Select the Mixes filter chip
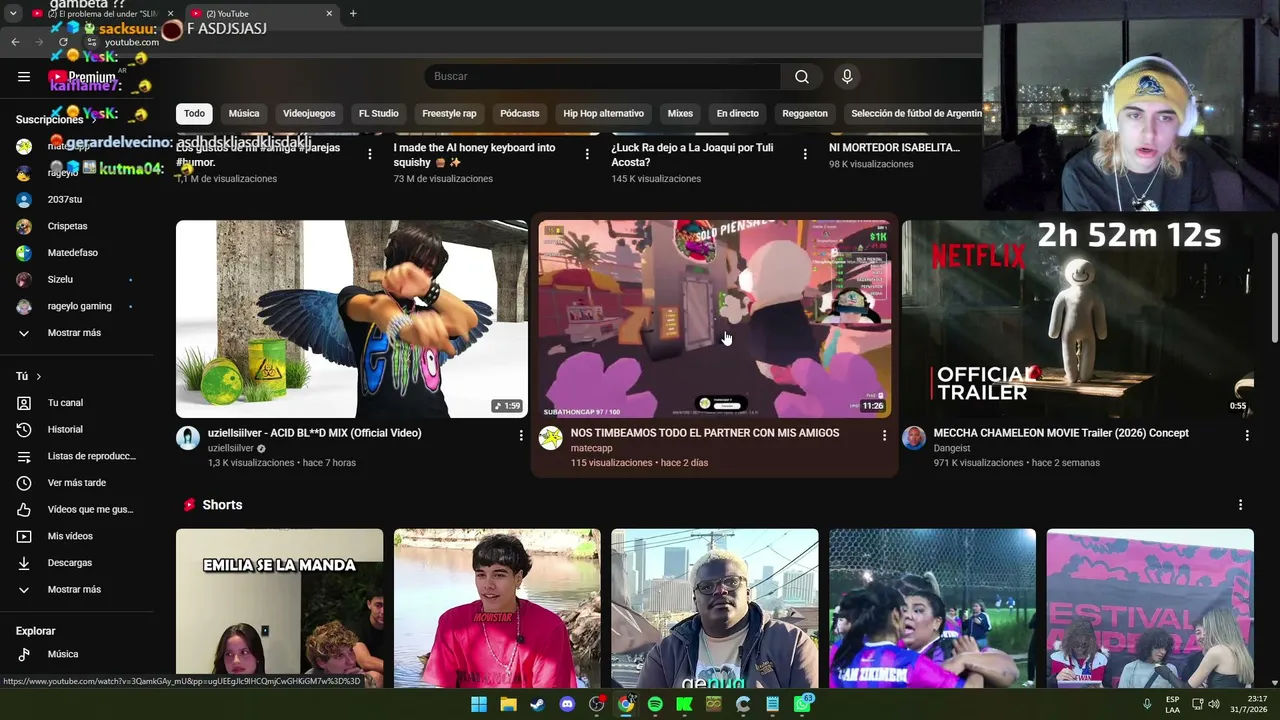Image resolution: width=1280 pixels, height=720 pixels. coord(680,114)
